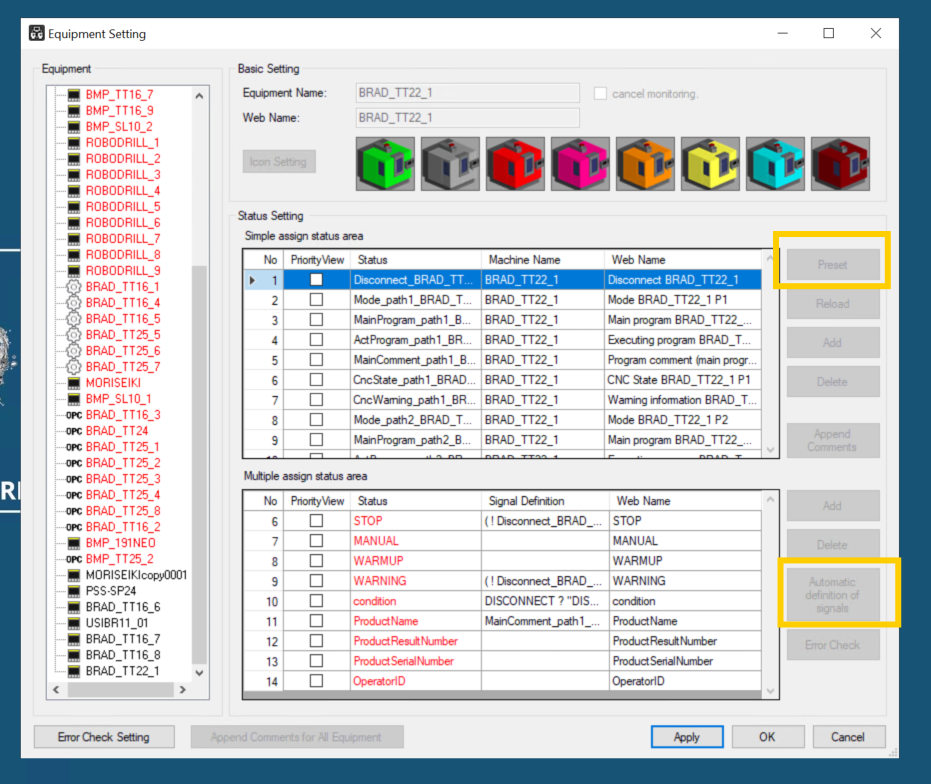Click the Web Name input field

467,118
